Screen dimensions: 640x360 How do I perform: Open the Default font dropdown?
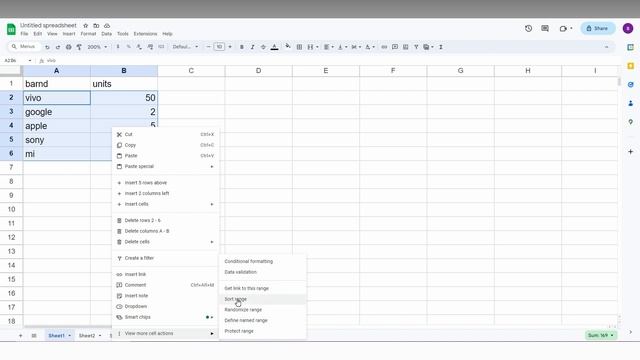185,47
